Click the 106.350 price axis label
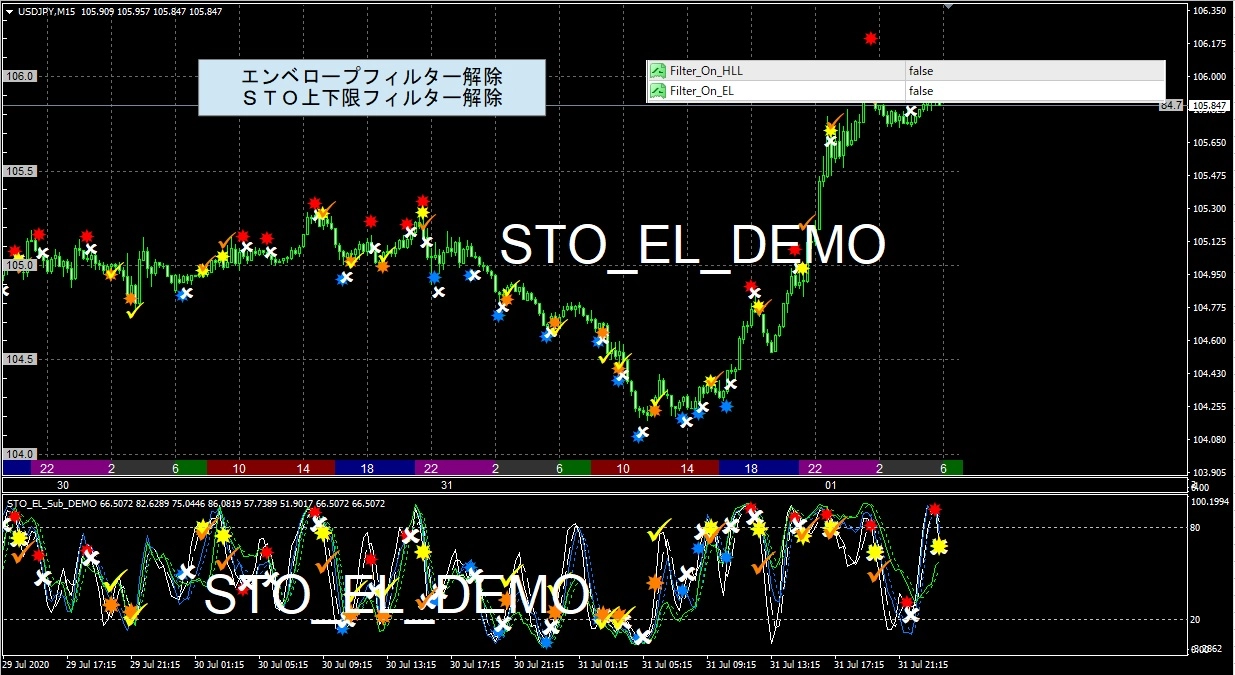This screenshot has width=1235, height=675. (x=1210, y=11)
